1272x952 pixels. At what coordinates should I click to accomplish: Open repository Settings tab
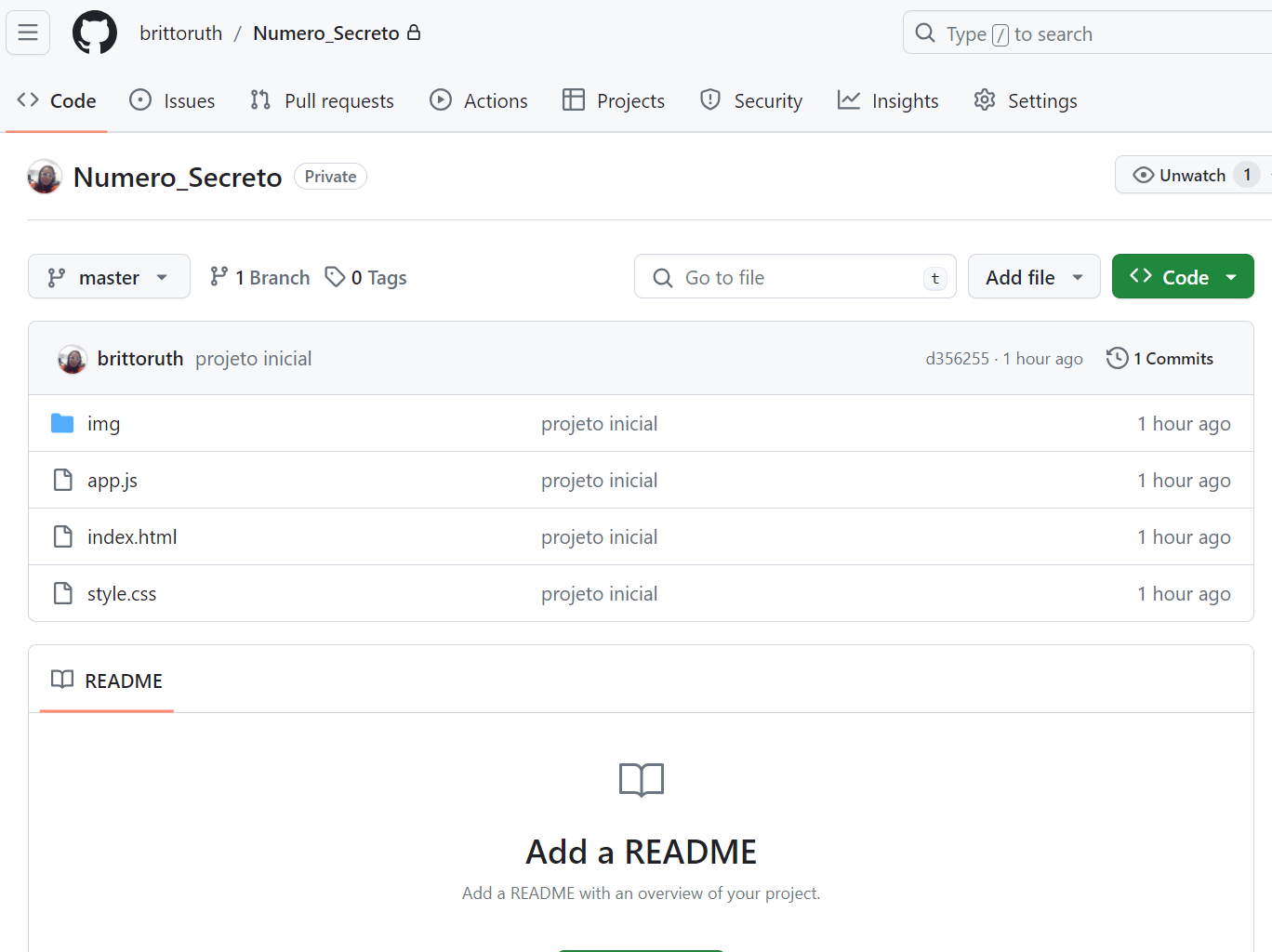point(1026,100)
